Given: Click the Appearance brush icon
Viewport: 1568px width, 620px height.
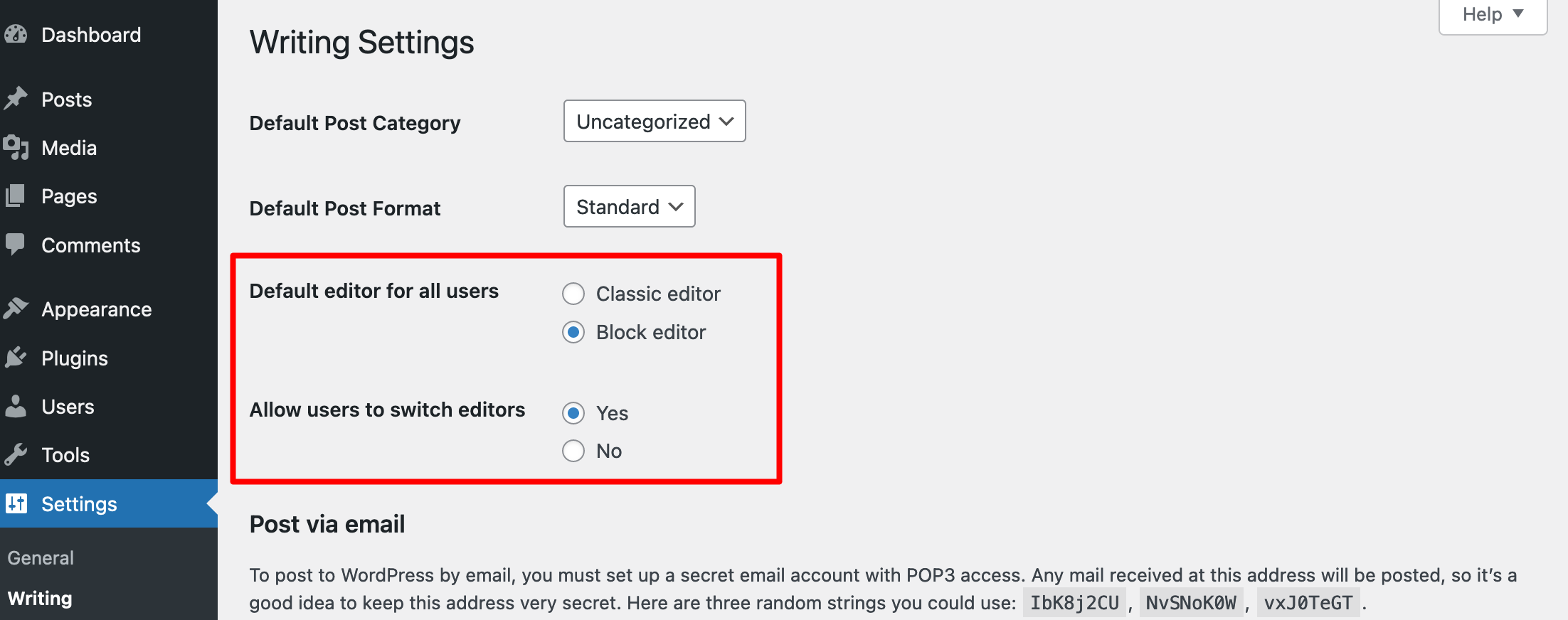Looking at the screenshot, I should [16, 309].
